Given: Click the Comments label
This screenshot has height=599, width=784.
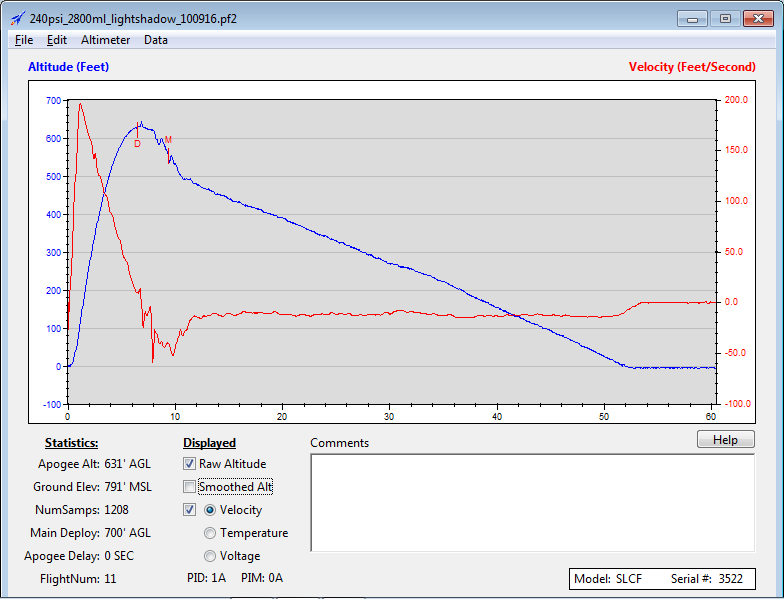Looking at the screenshot, I should [340, 443].
